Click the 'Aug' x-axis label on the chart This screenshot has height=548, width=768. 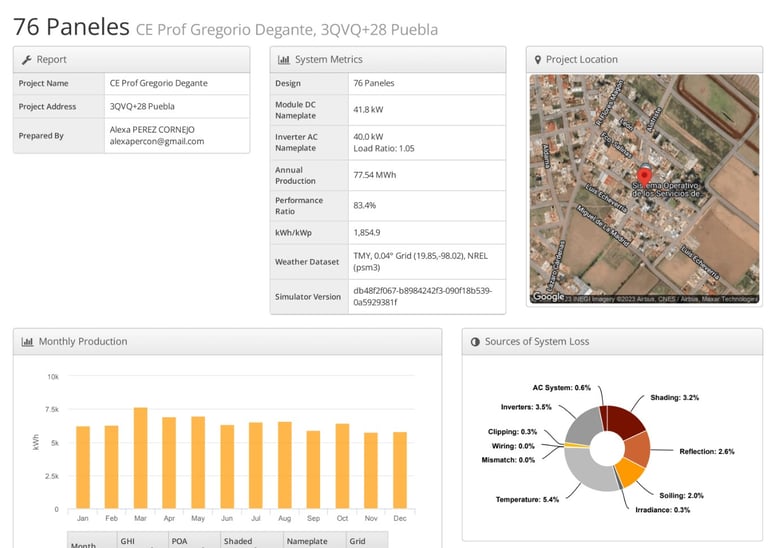click(x=285, y=518)
